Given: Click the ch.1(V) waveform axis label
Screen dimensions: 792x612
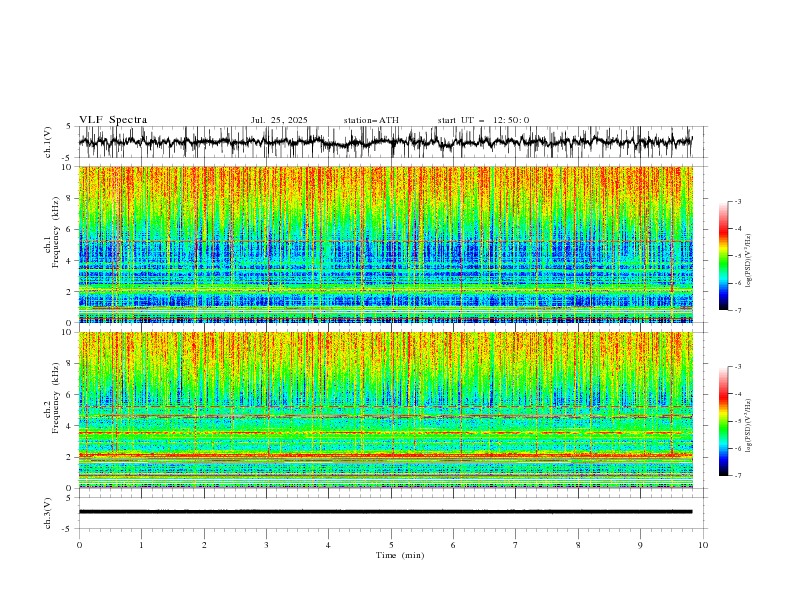Looking at the screenshot, I should coord(48,142).
